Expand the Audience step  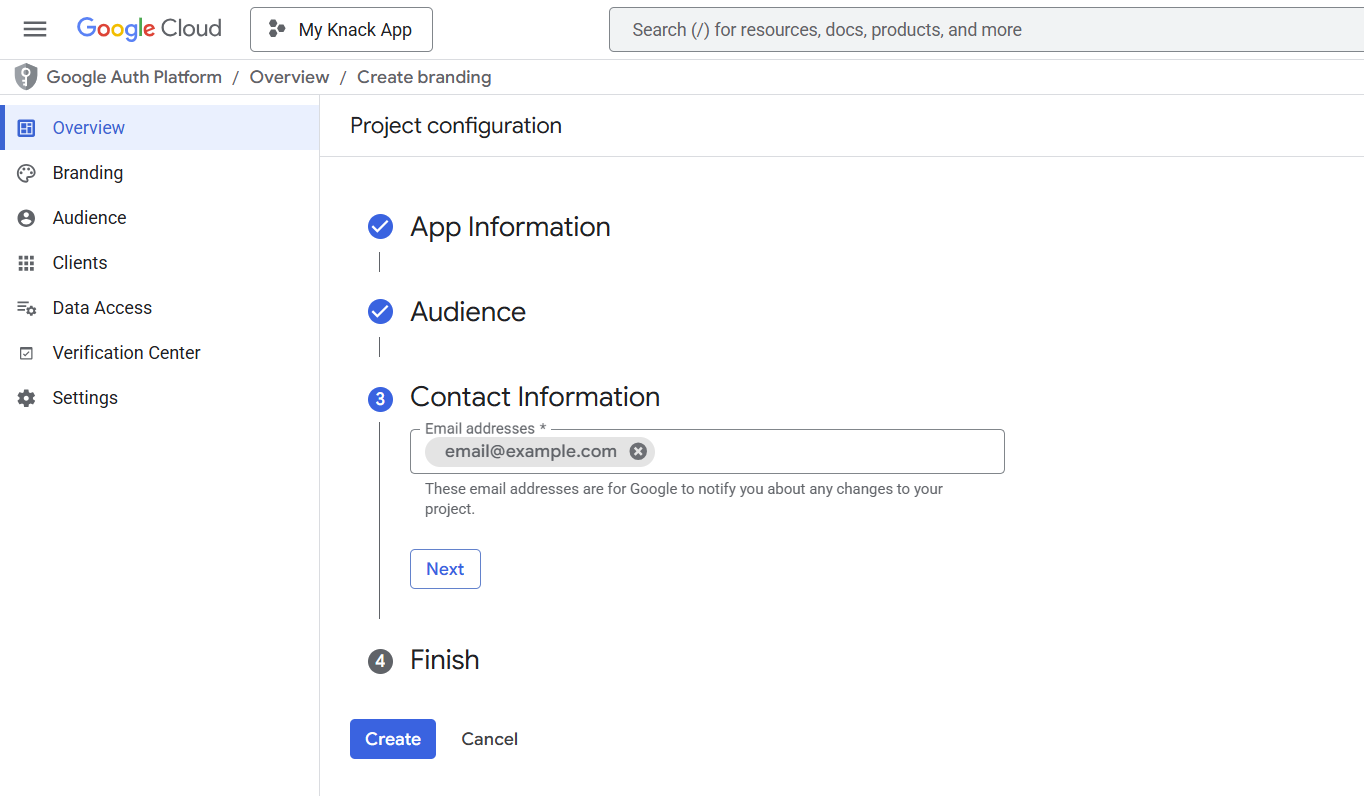point(467,312)
